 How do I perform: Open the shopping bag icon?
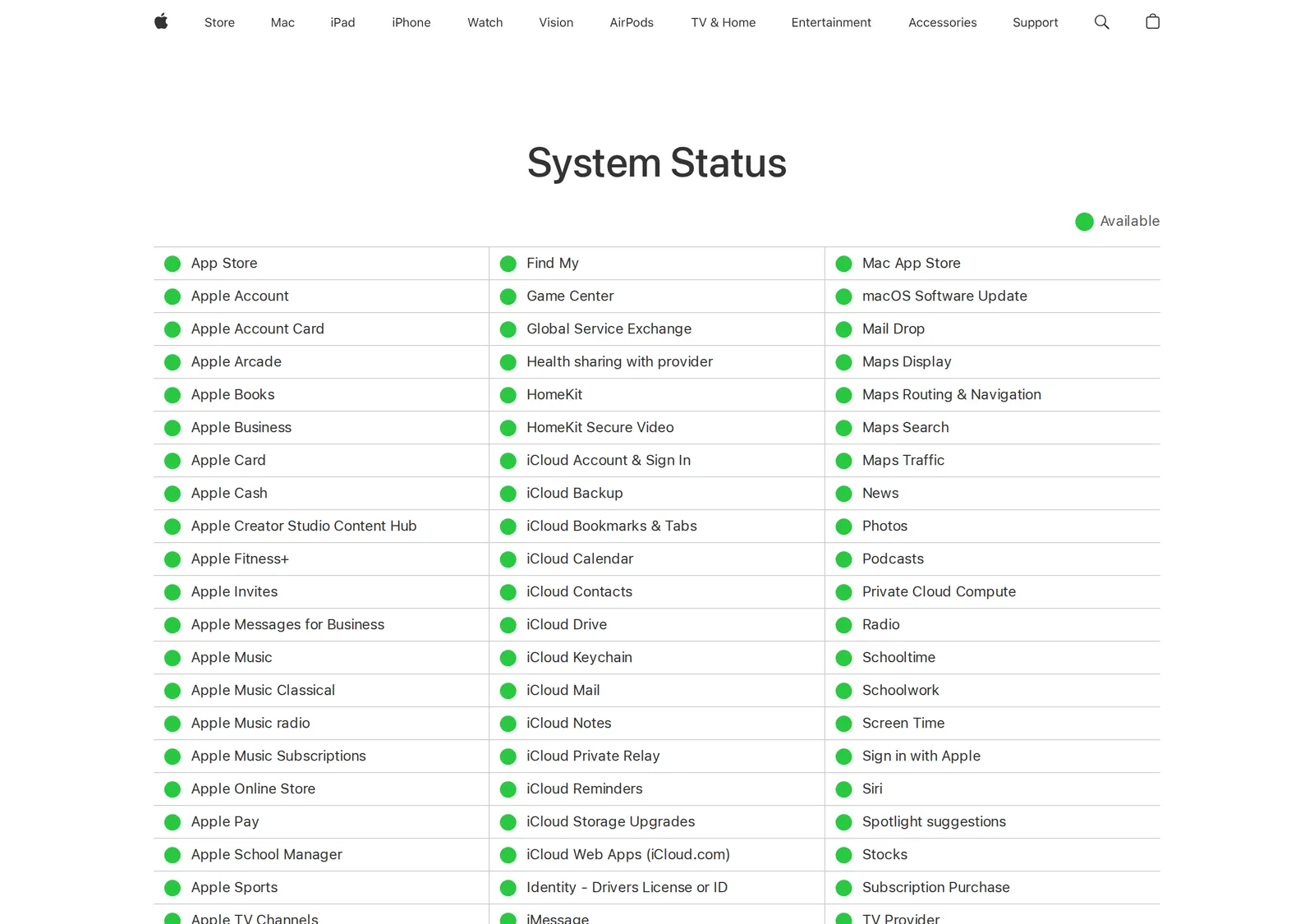click(x=1152, y=22)
